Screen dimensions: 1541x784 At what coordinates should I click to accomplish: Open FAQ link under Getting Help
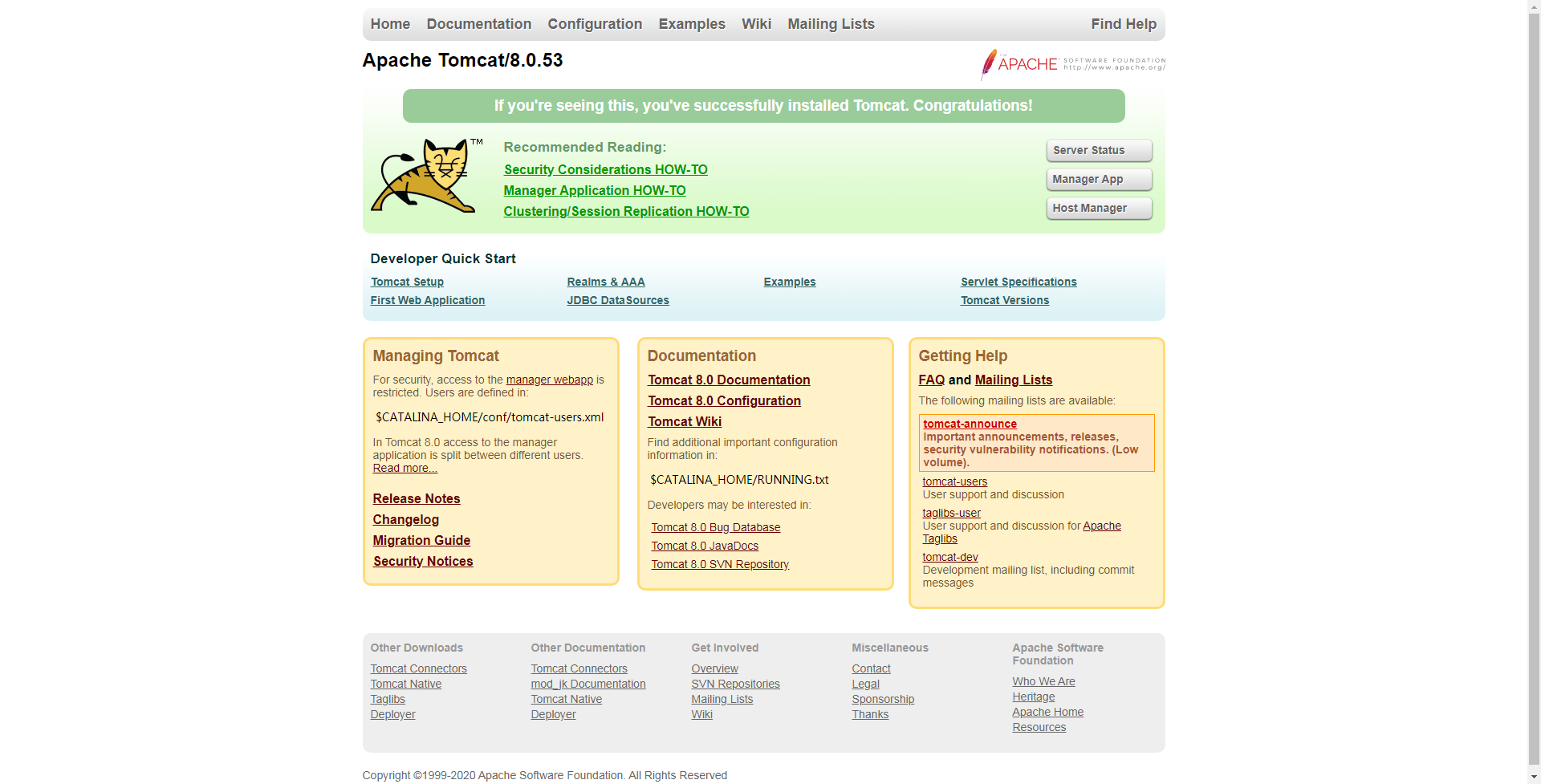pyautogui.click(x=932, y=380)
